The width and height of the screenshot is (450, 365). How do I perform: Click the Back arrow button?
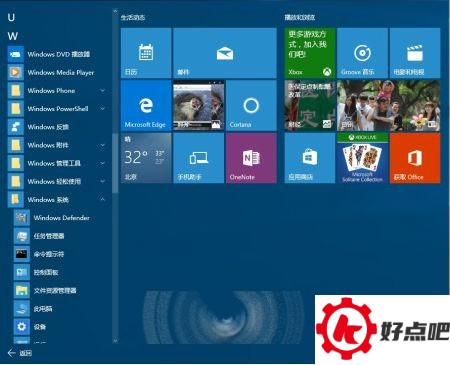12,353
